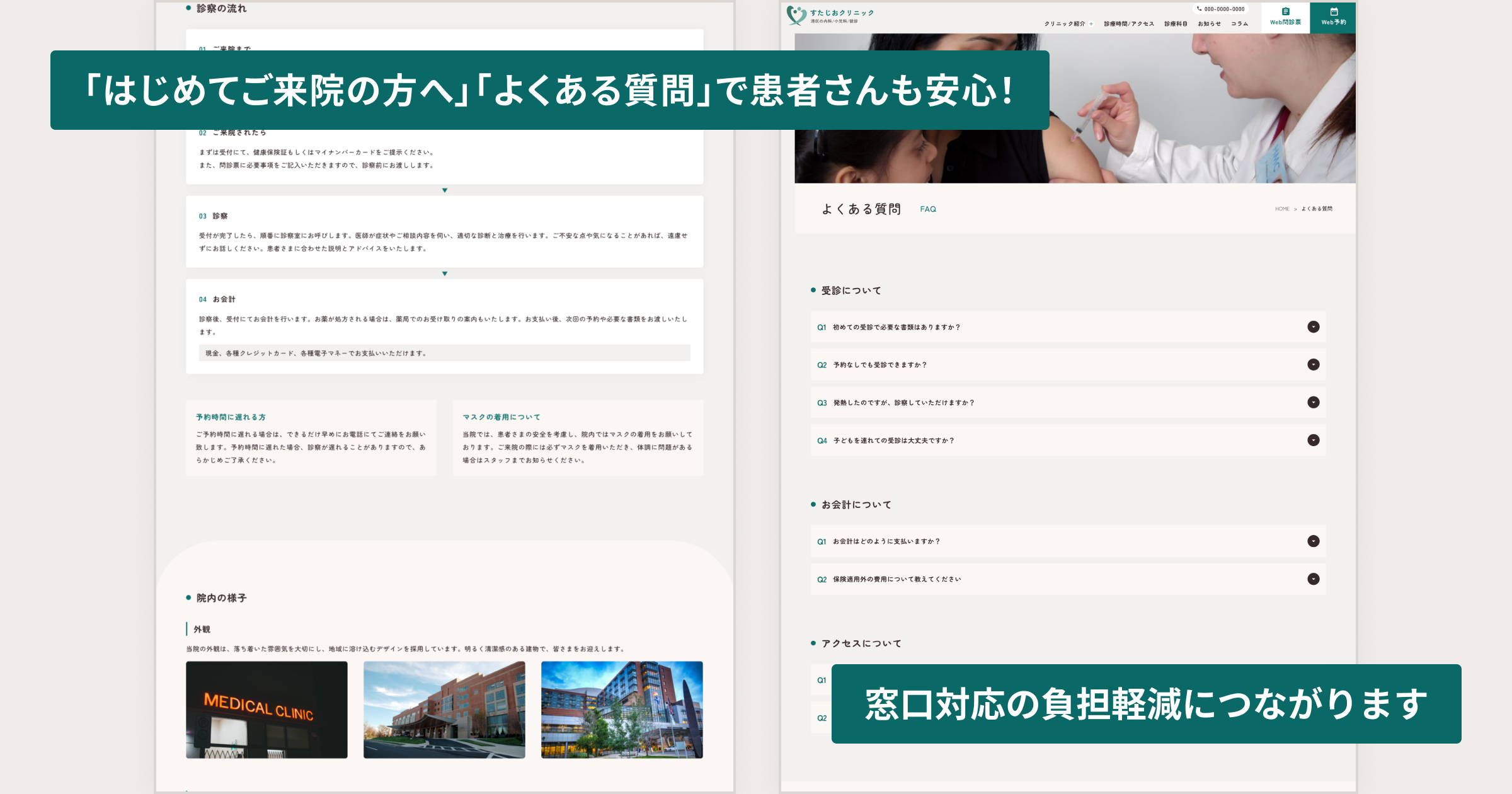Click the アクセスについて section heading
Screen dimensions: 1512x794
861,643
